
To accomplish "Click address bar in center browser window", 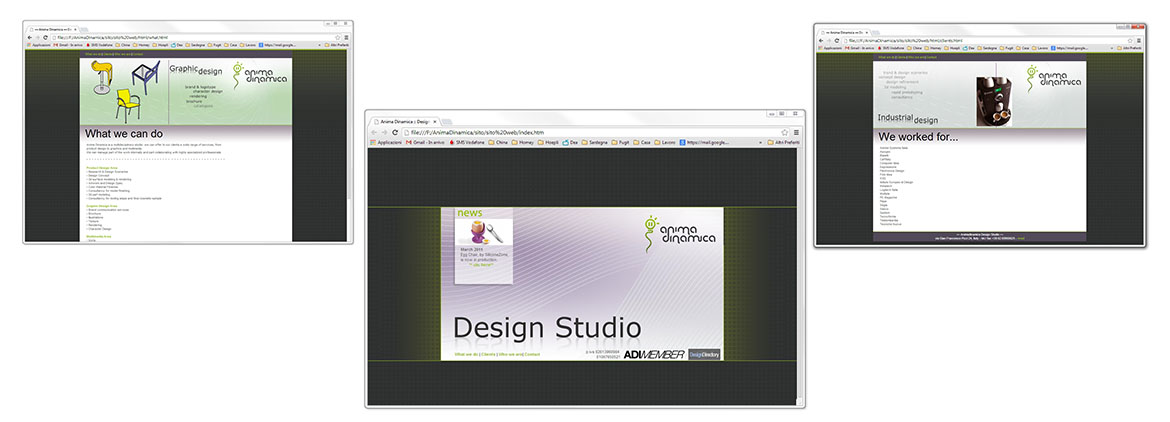I will tap(595, 132).
